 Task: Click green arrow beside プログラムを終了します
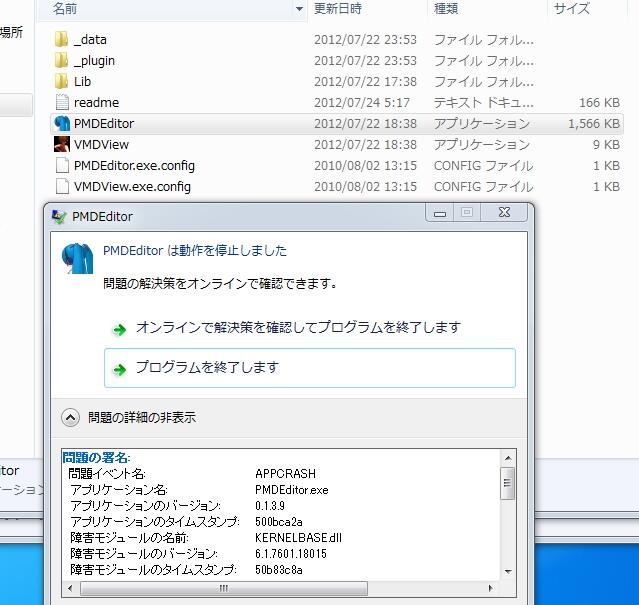[119, 369]
